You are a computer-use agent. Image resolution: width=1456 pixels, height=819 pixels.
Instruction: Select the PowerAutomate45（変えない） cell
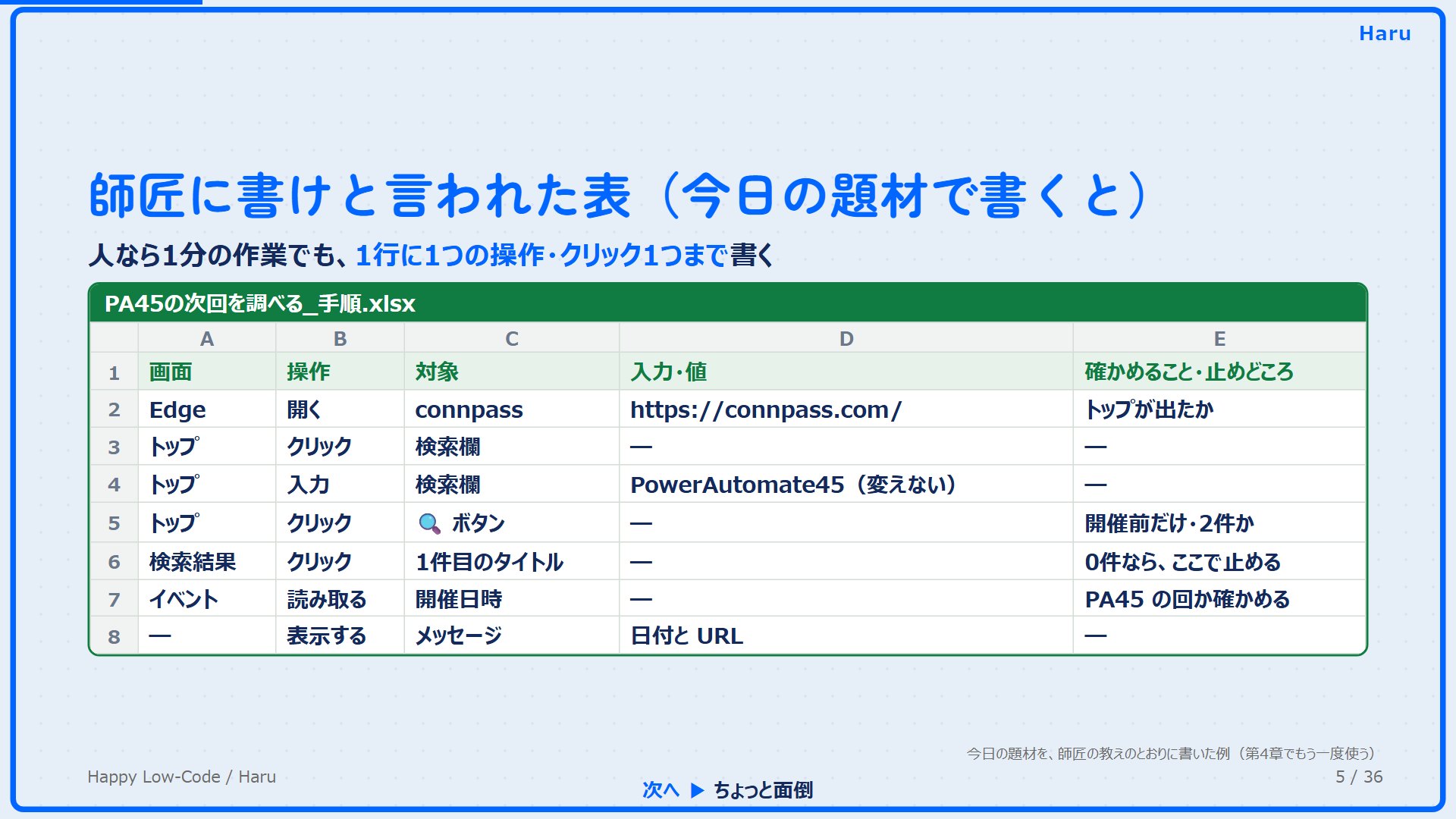846,485
